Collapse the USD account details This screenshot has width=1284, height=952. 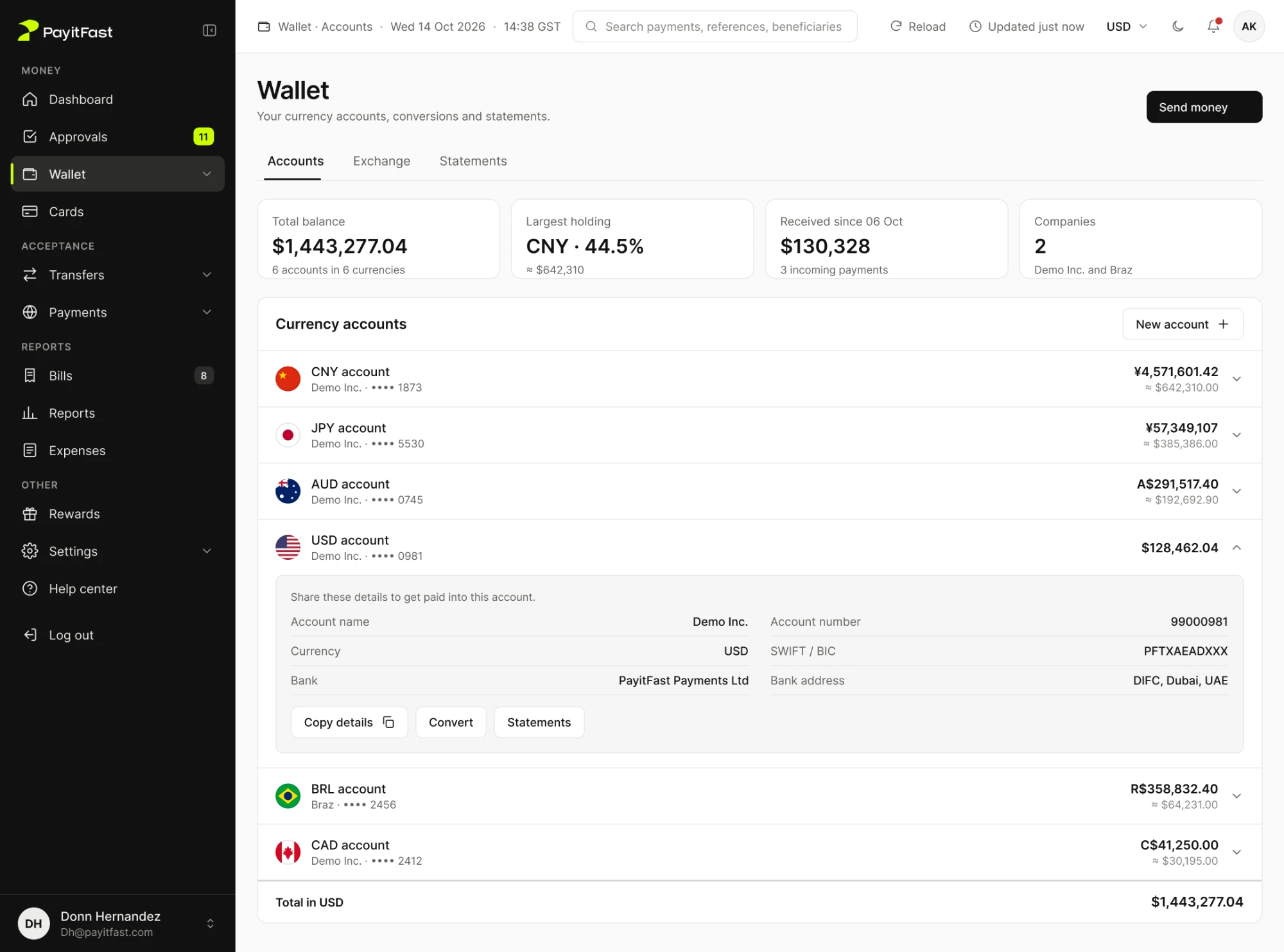coord(1236,548)
